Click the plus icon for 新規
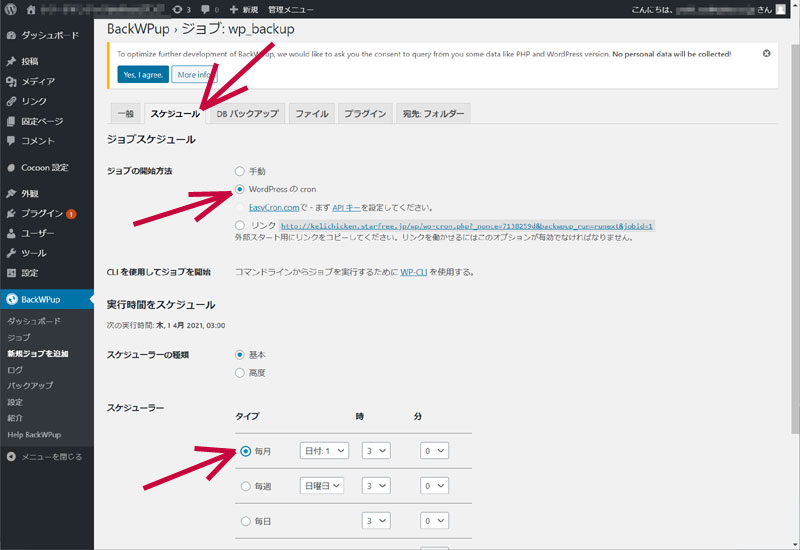The image size is (800, 550). (x=234, y=9)
